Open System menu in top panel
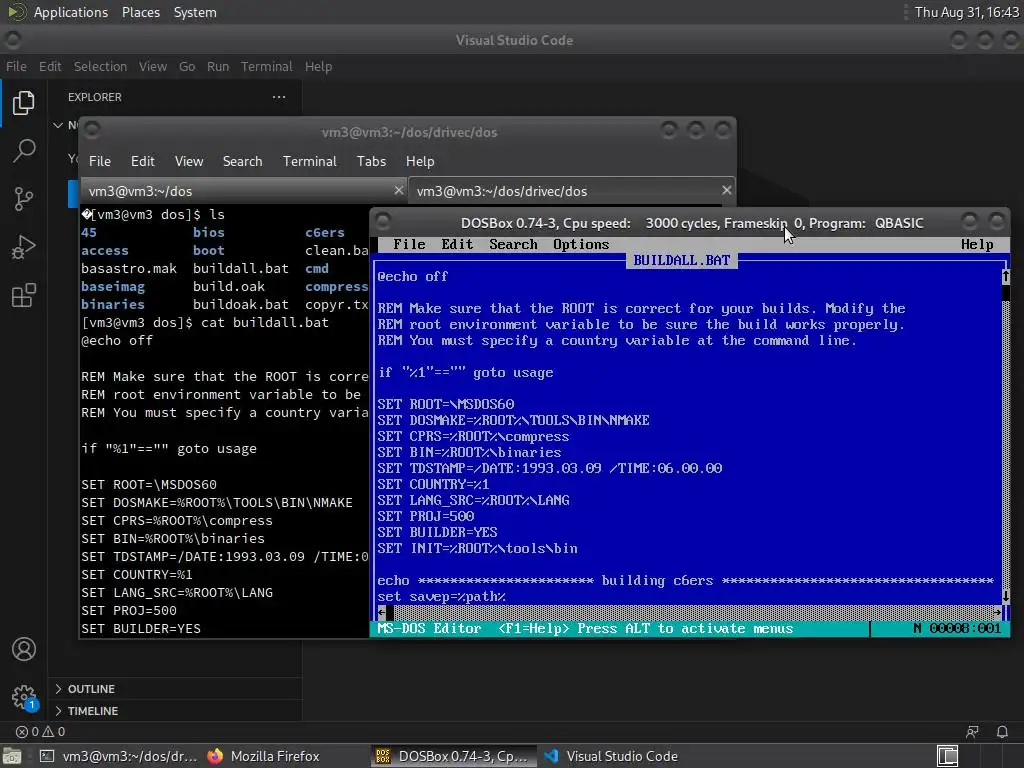1024x768 pixels. tap(195, 12)
